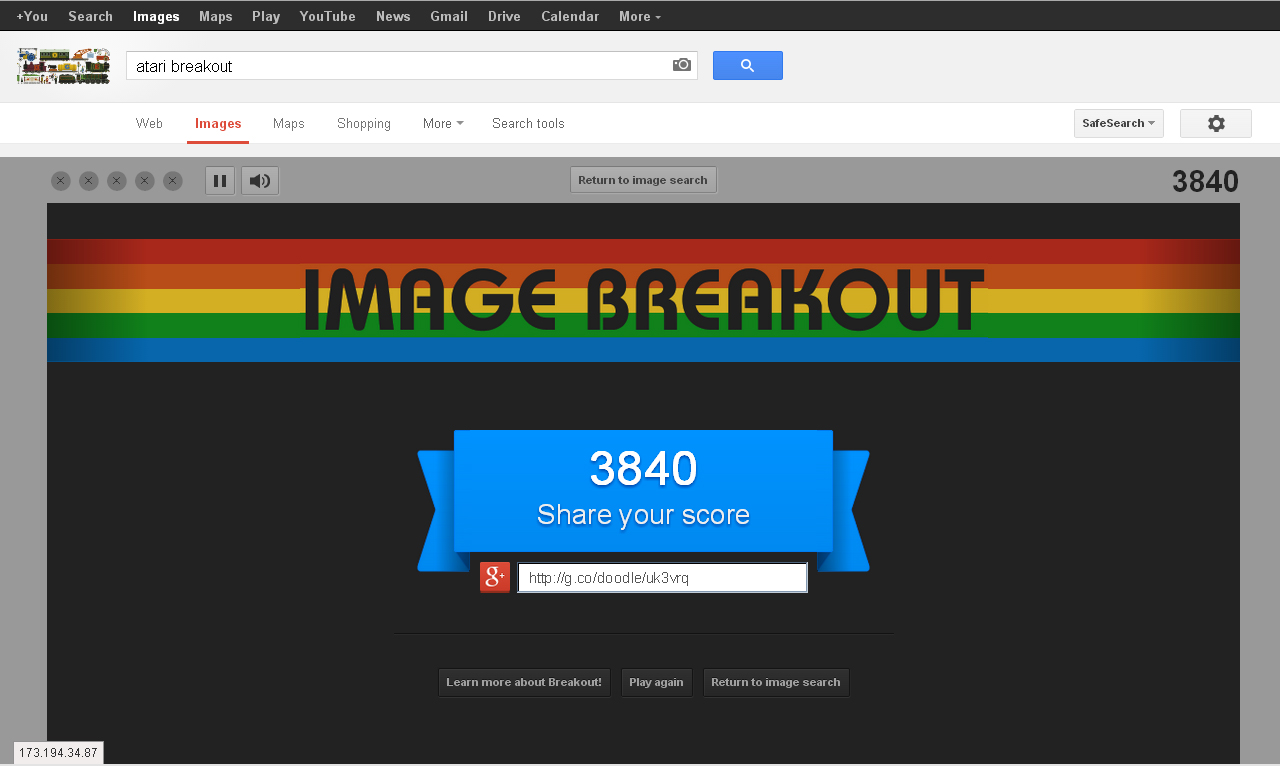Open +You in the top bar
This screenshot has height=766, width=1280.
(x=32, y=16)
